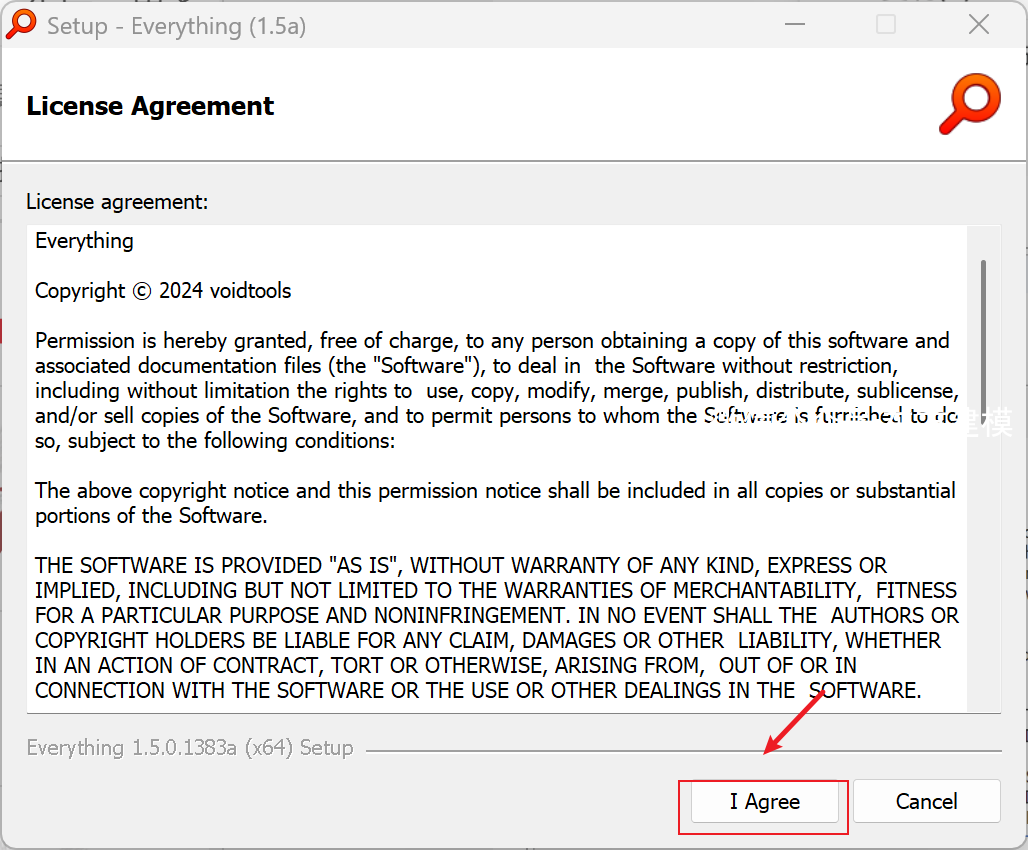Image resolution: width=1028 pixels, height=850 pixels.
Task: Click the 'License Agreement' heading
Action: coord(150,106)
